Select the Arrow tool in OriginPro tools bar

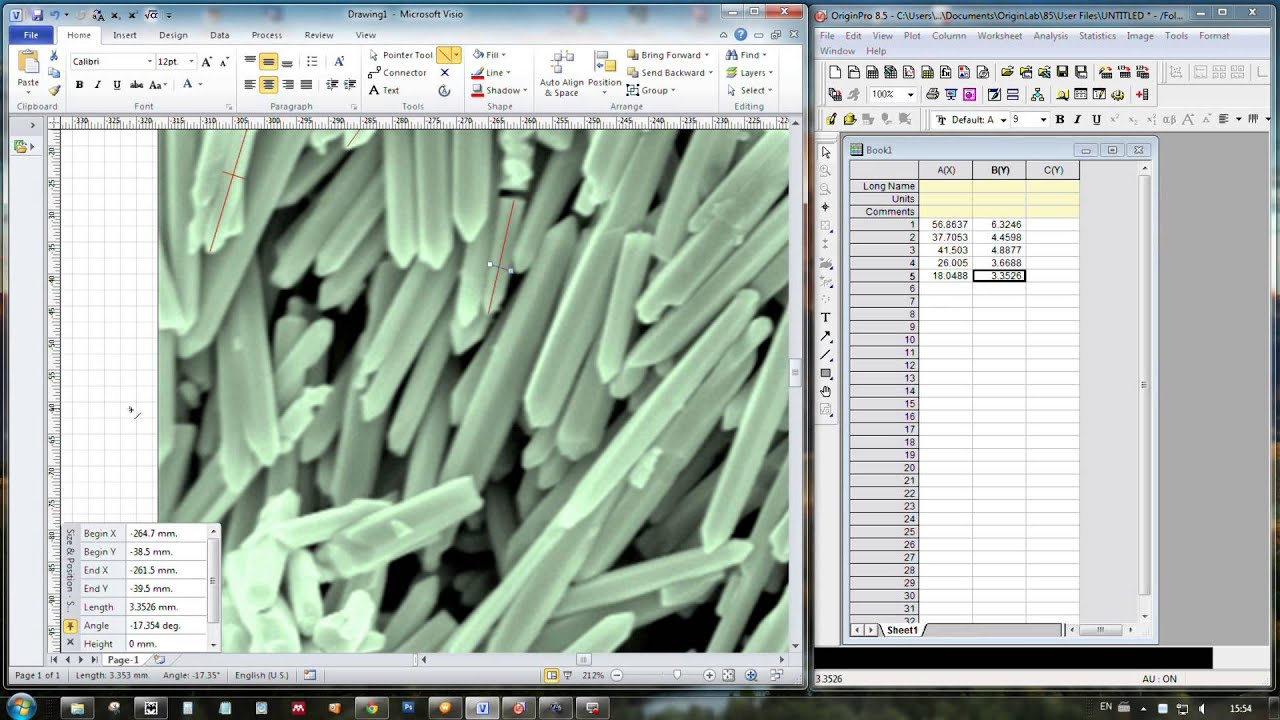825,336
